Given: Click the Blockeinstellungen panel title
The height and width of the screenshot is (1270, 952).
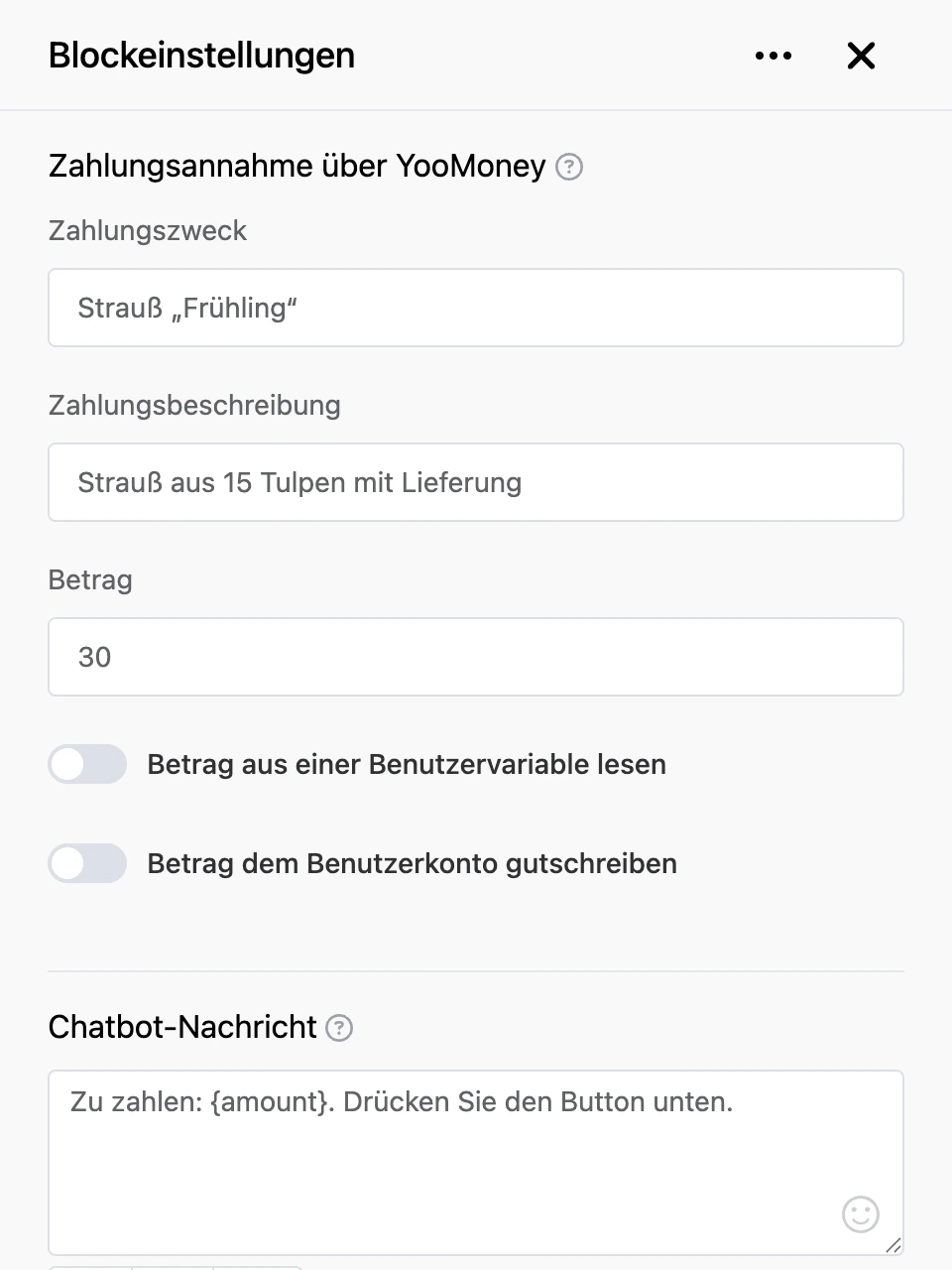Looking at the screenshot, I should (x=201, y=56).
